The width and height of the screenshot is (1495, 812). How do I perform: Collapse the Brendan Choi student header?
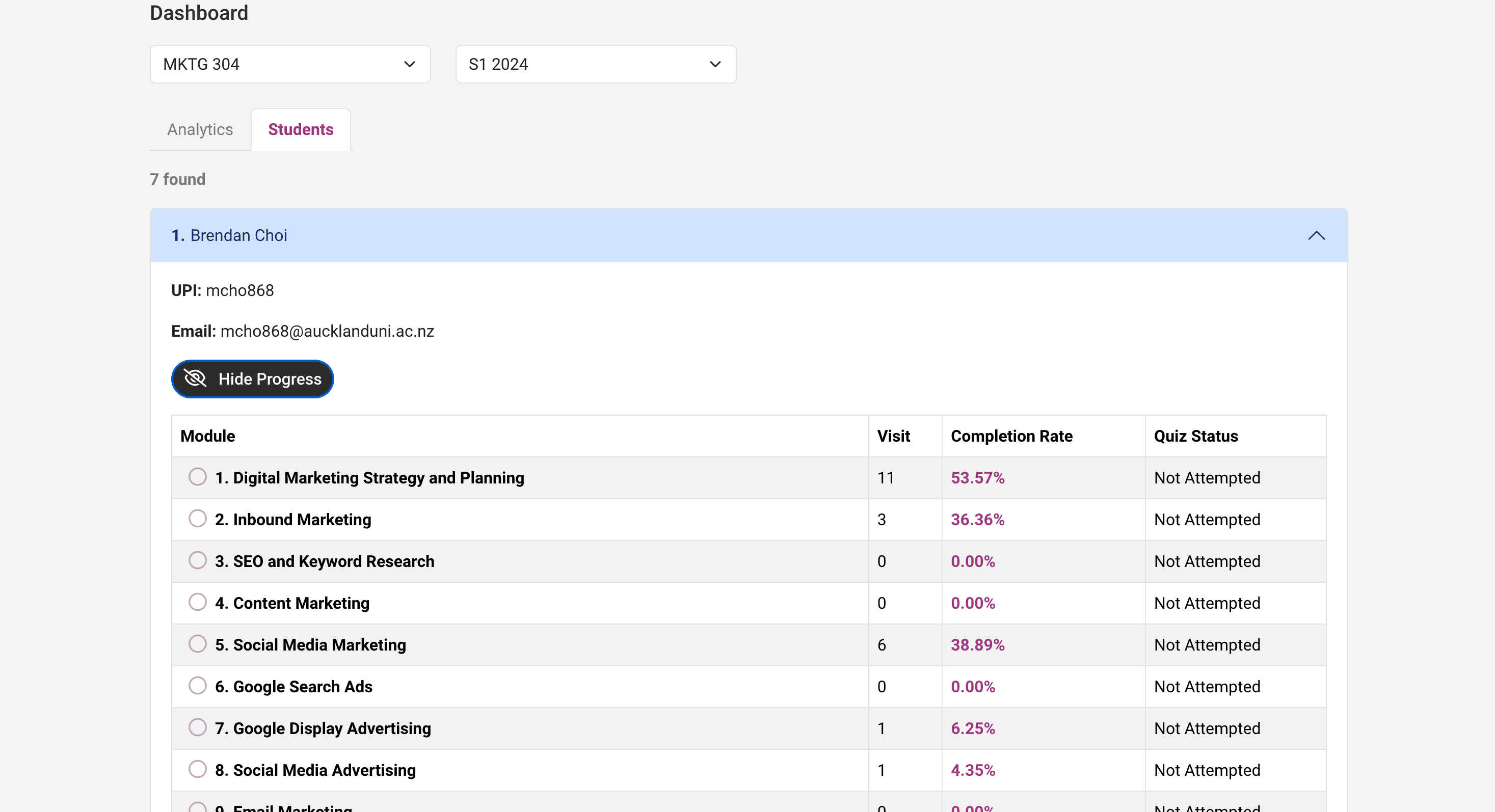point(748,235)
